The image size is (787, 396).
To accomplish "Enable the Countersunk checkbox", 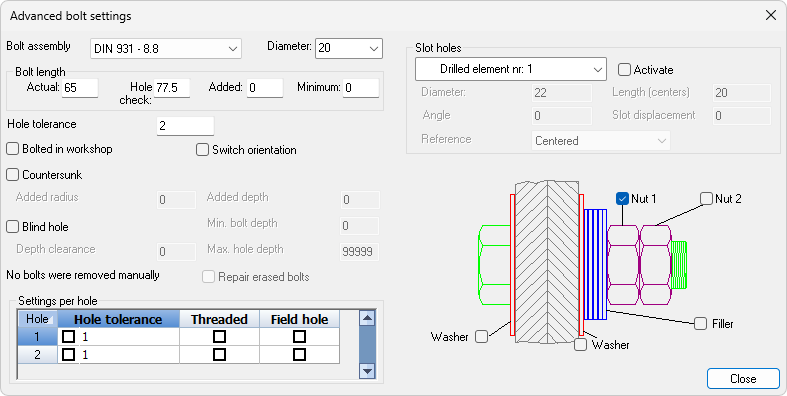I will 13,175.
